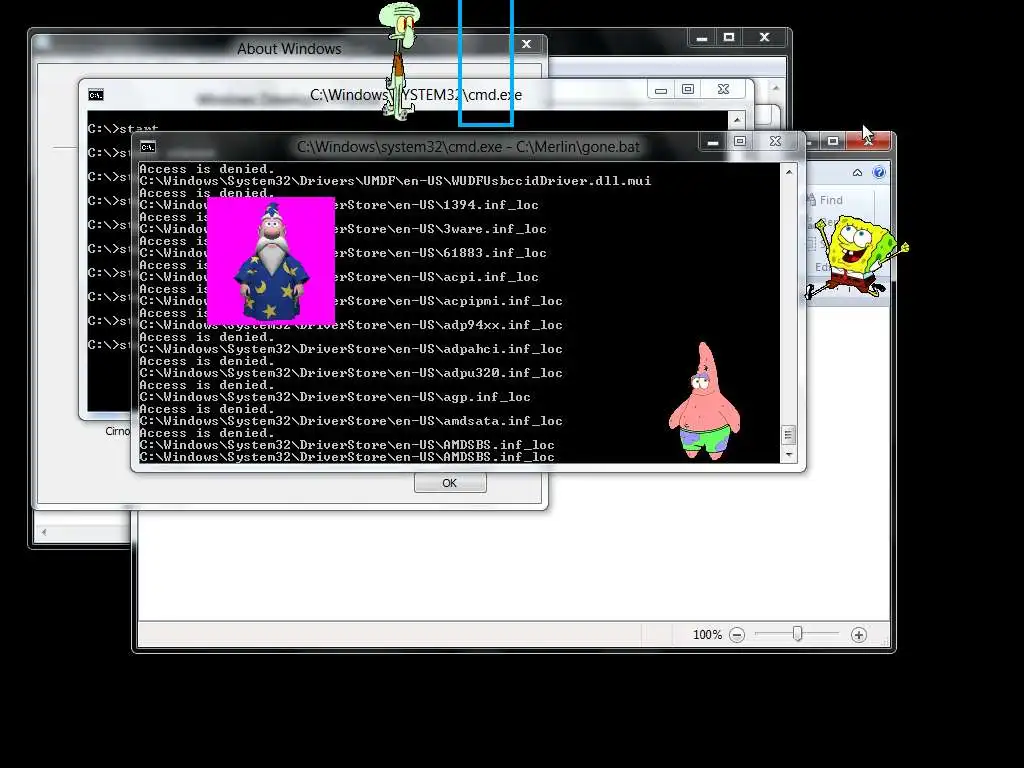Click the Find command in the ribbon
The image size is (1024, 768).
click(825, 200)
